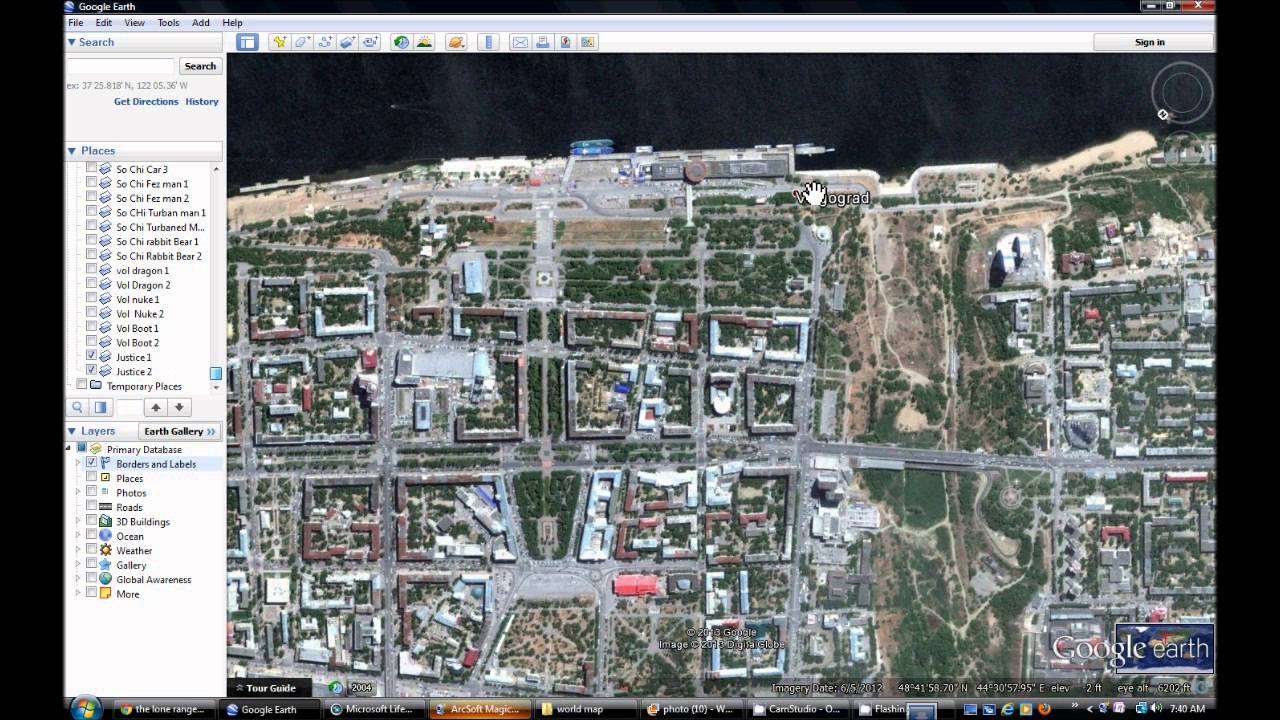Collapse the Search panel
Image resolution: width=1280 pixels, height=720 pixels.
point(72,42)
